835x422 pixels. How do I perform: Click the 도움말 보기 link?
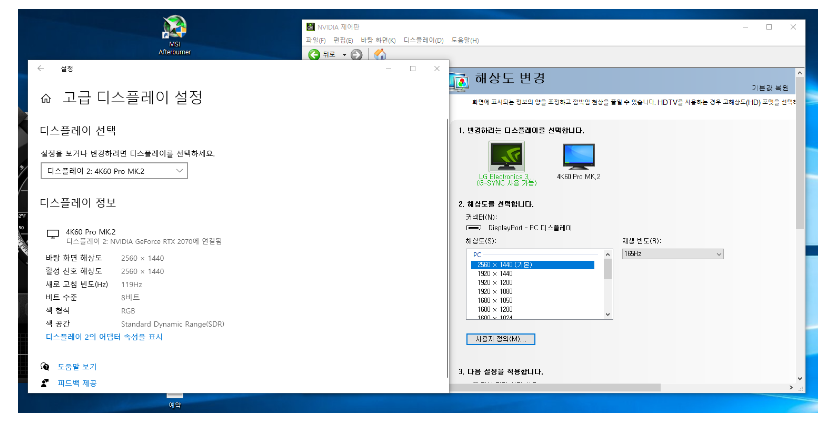(x=77, y=367)
